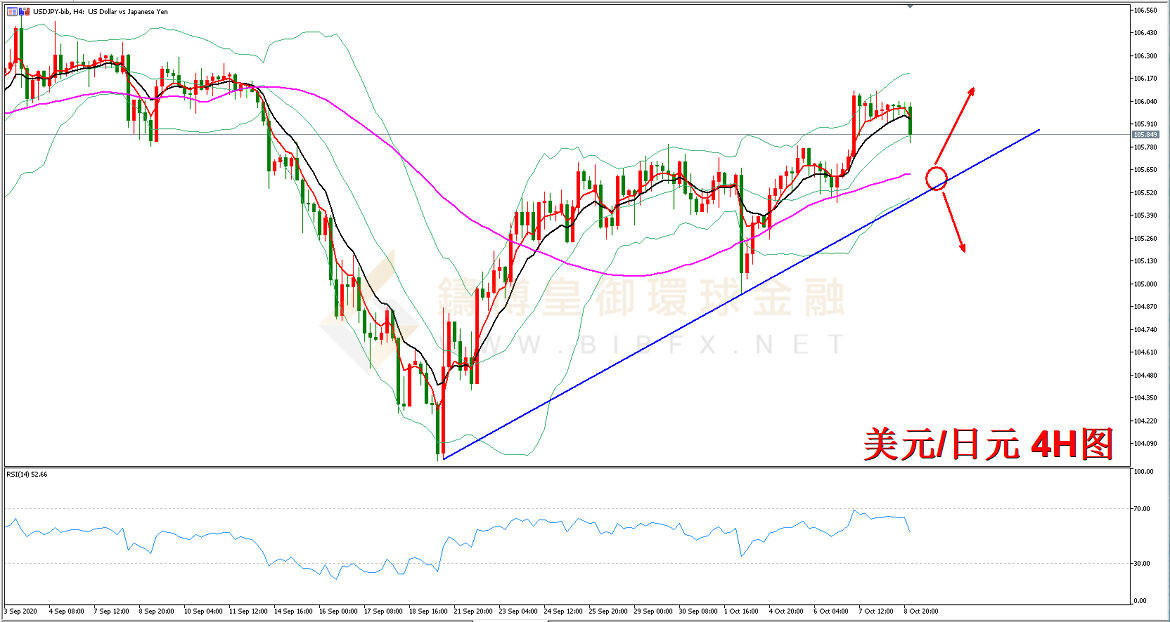Image resolution: width=1170 pixels, height=622 pixels.
Task: Click the 3 Sep 2020 date label
Action: point(22,610)
